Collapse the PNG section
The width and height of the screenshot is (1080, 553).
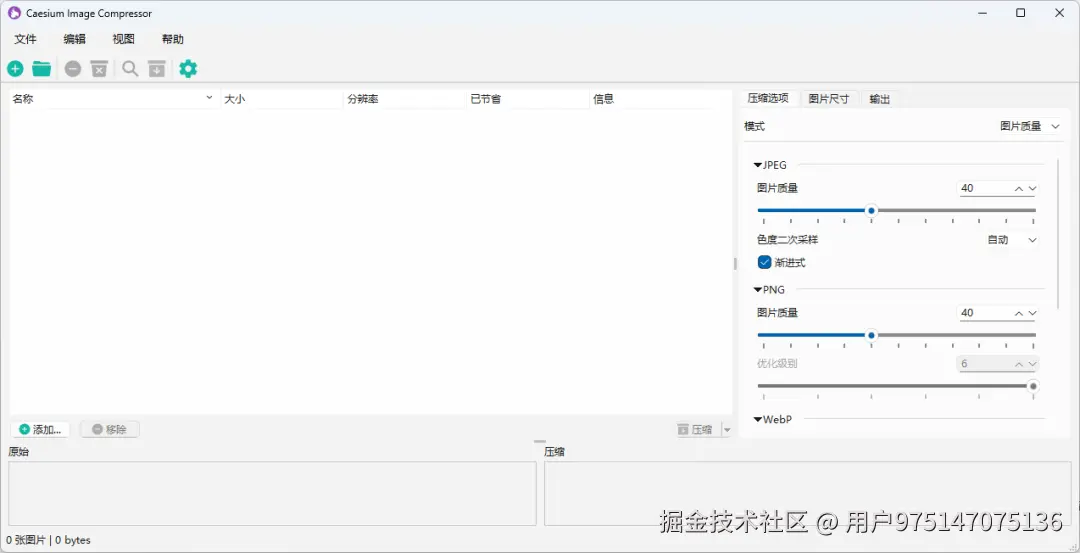point(758,290)
